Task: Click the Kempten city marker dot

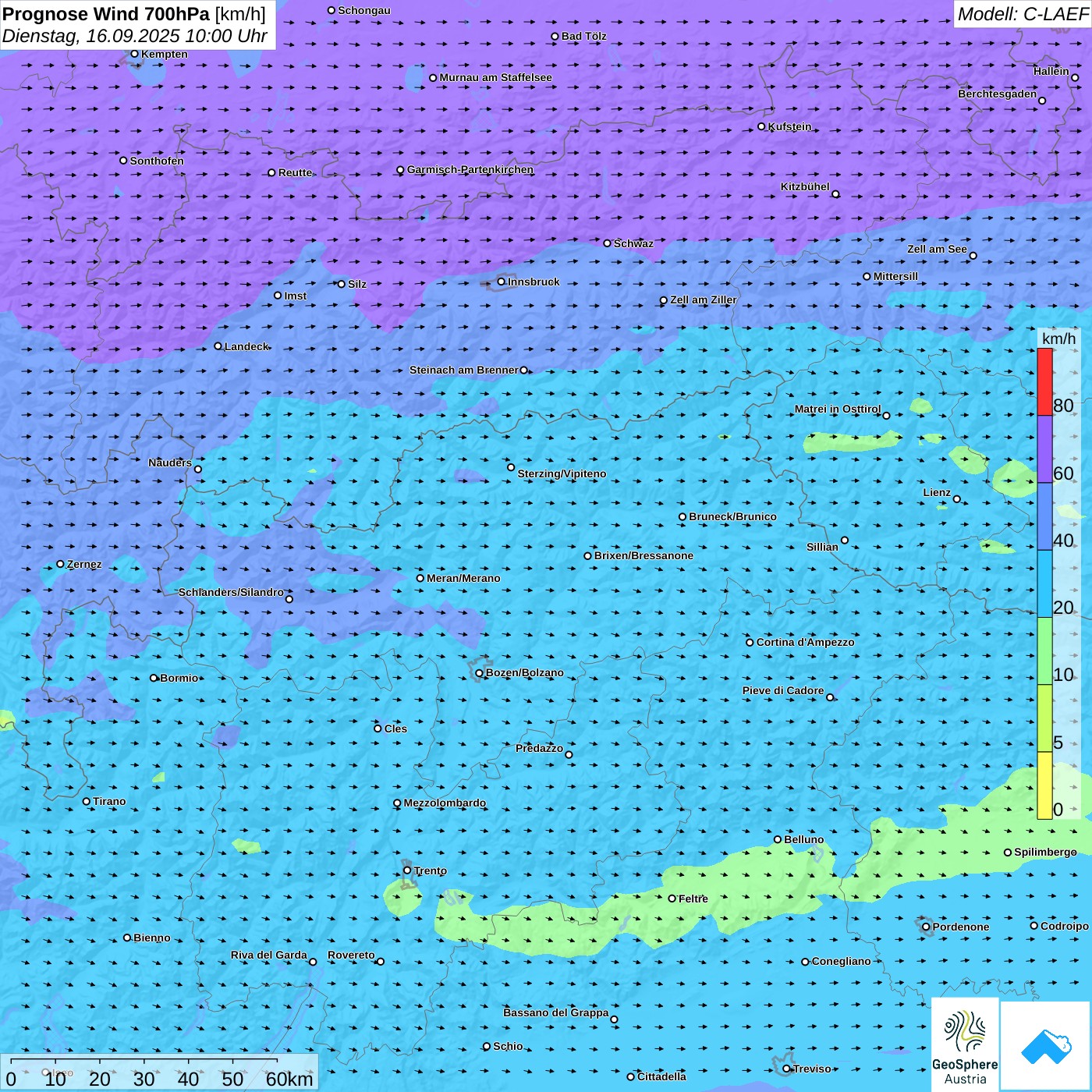Action: click(x=134, y=54)
